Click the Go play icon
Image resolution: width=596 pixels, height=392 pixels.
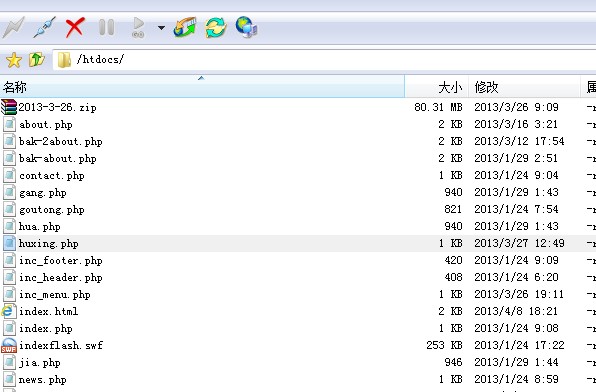138,28
